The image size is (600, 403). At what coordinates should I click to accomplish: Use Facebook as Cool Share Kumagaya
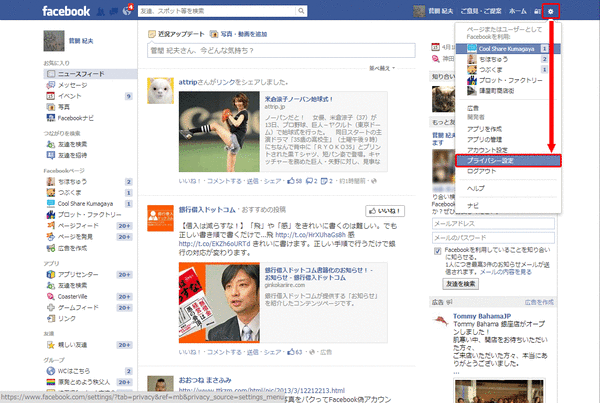coord(508,49)
